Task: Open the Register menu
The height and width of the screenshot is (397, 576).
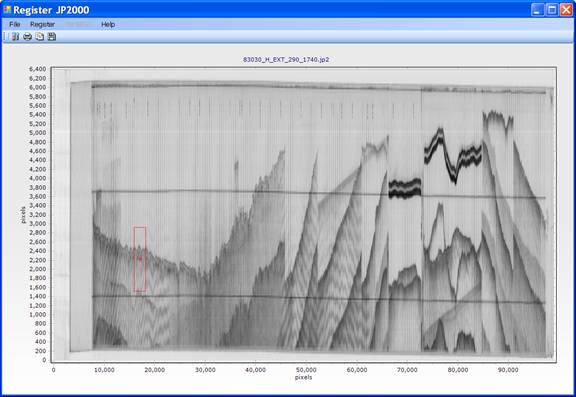Action: 42,24
